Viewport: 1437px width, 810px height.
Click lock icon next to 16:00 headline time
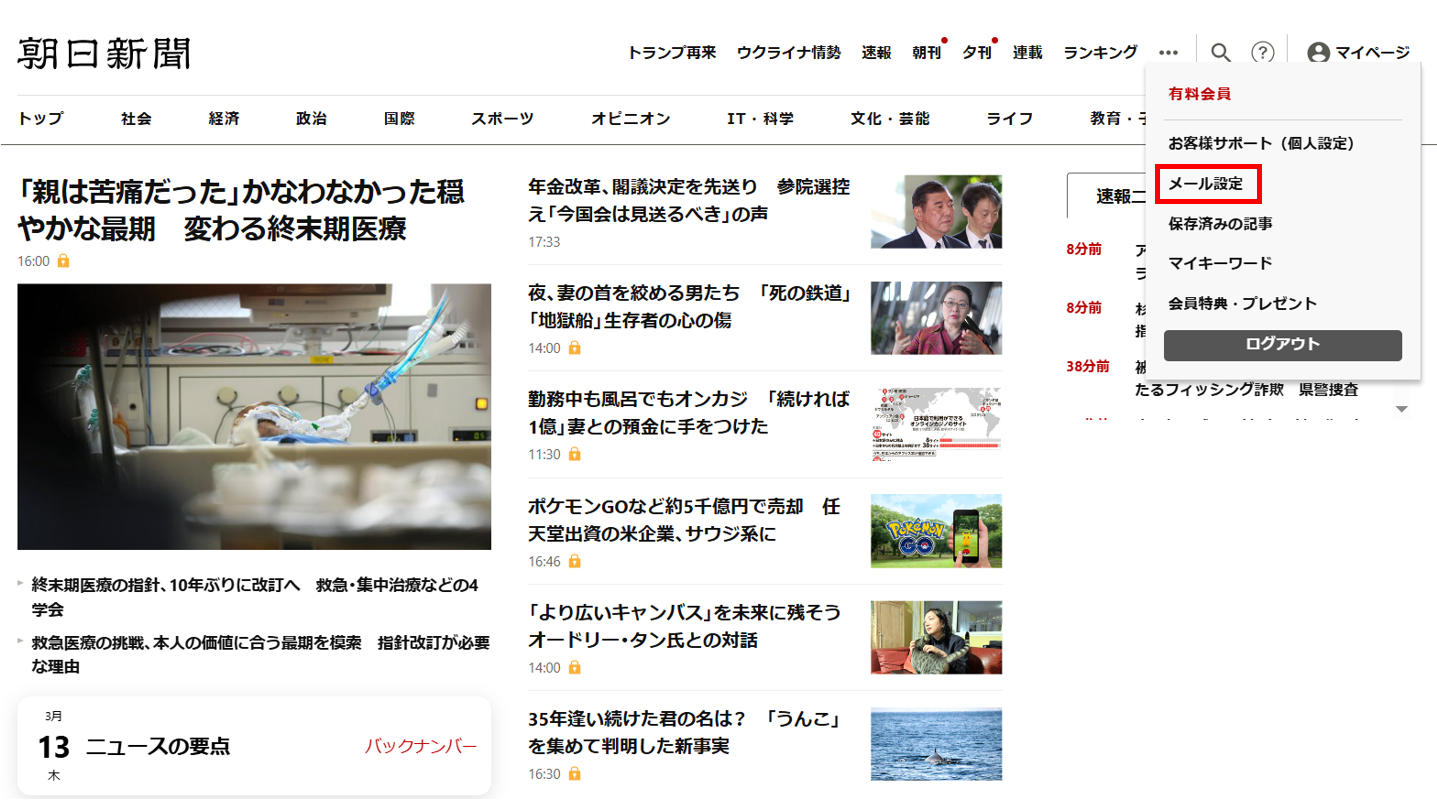[x=63, y=261]
